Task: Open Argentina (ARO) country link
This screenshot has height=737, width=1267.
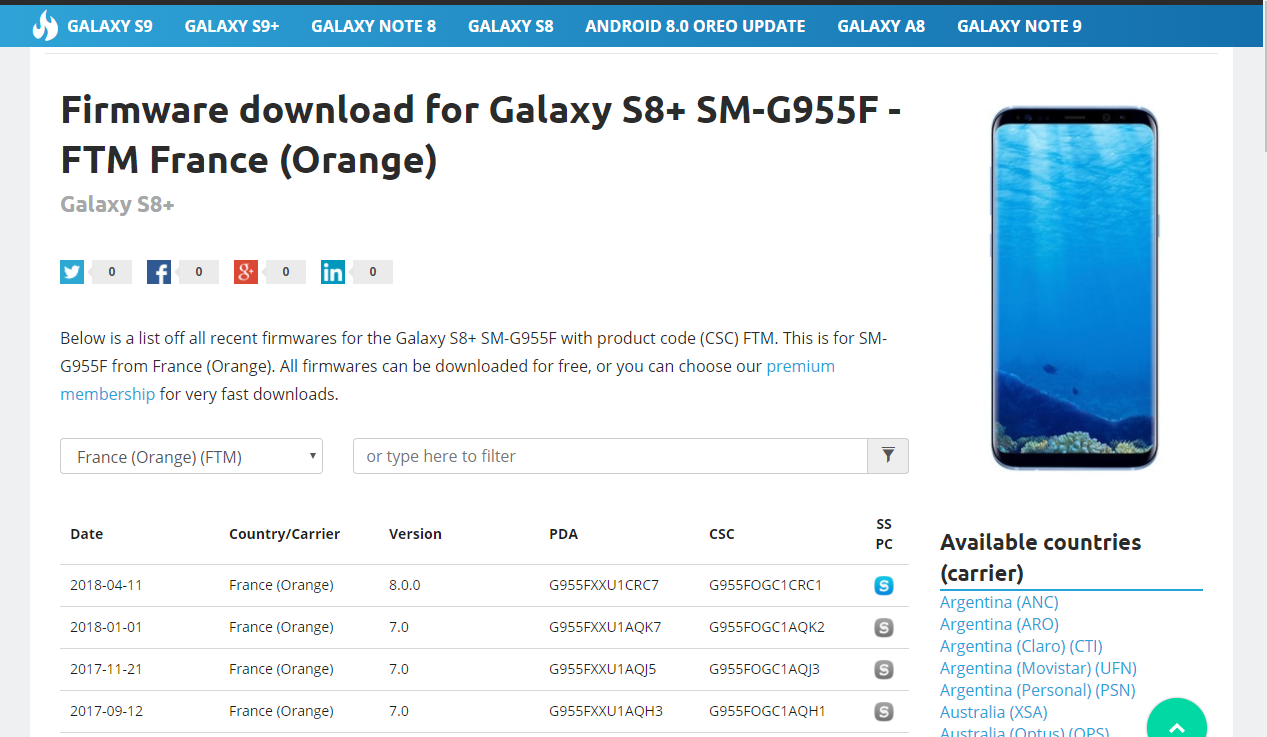Action: click(999, 624)
